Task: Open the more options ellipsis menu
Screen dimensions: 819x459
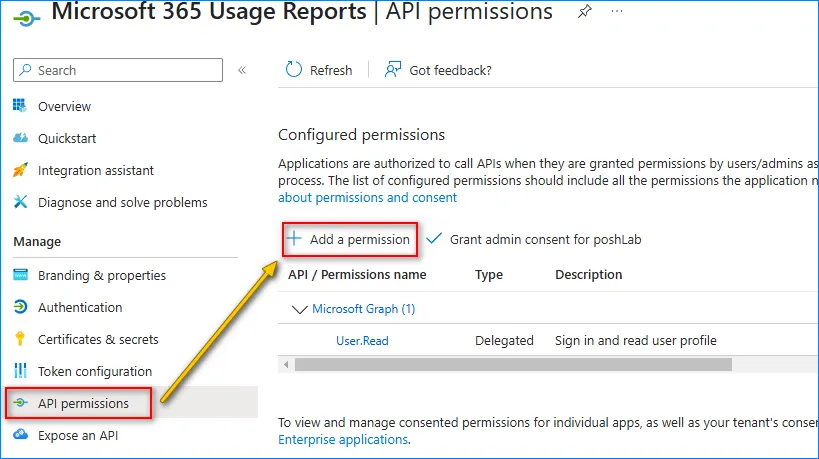Action: point(617,12)
